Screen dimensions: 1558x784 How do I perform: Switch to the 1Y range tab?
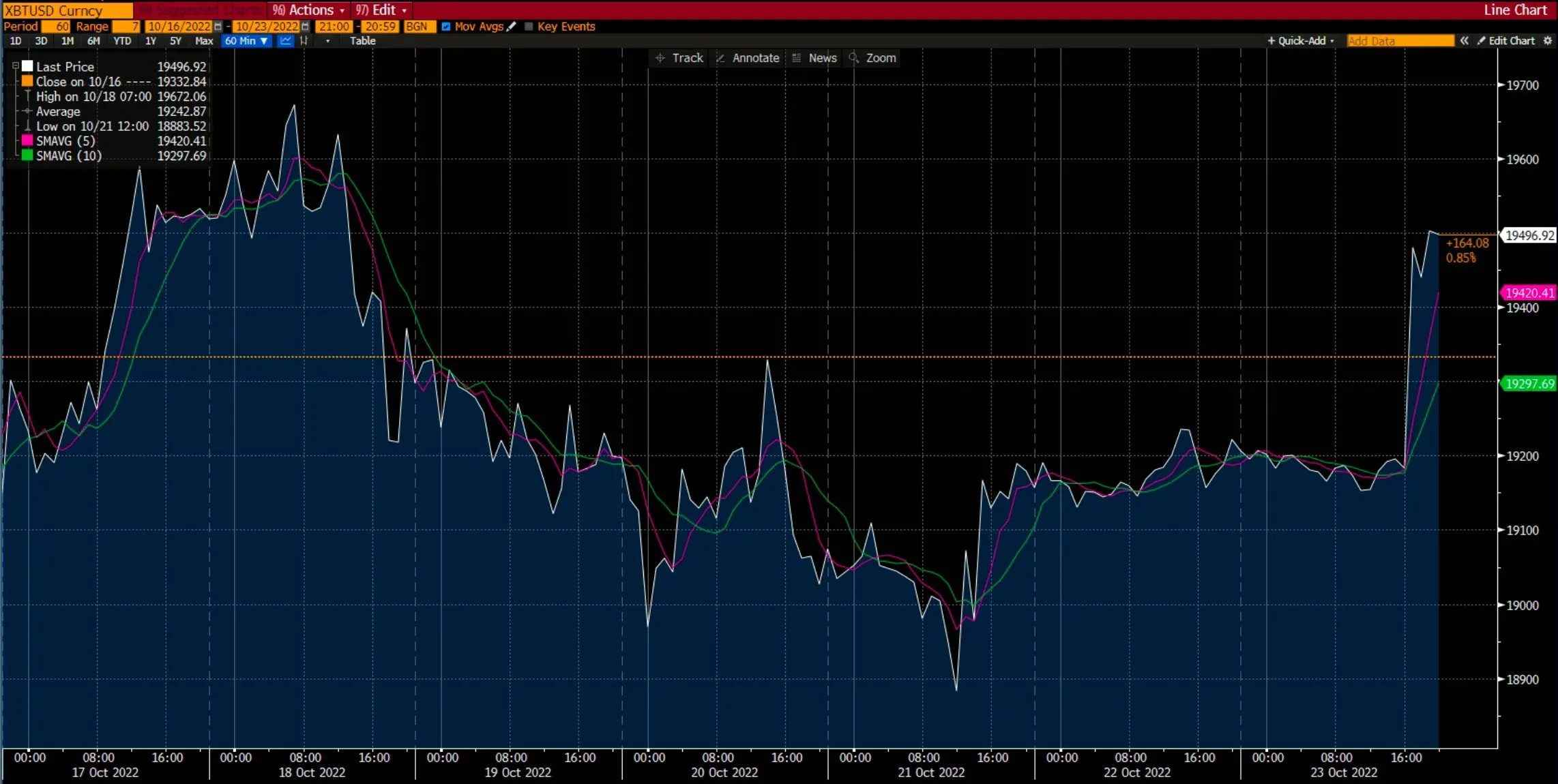[150, 41]
